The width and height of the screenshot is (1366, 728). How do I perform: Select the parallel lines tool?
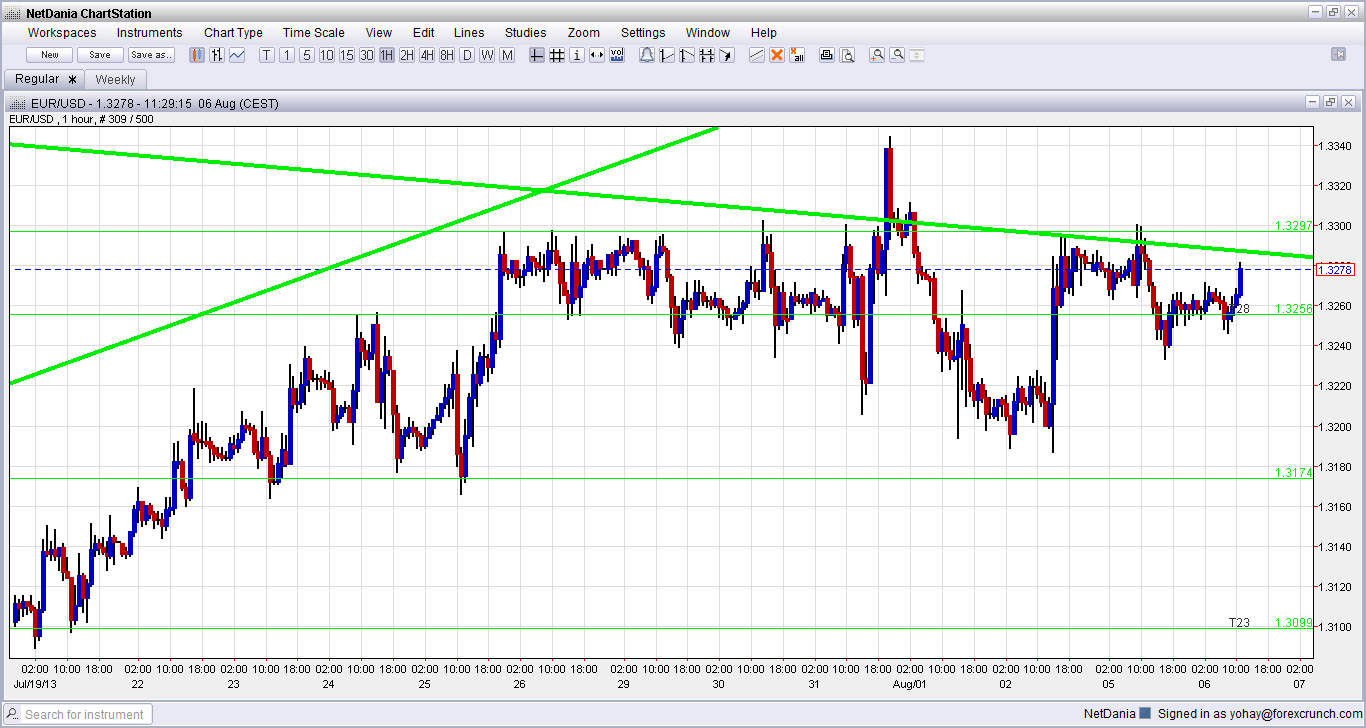pos(757,55)
